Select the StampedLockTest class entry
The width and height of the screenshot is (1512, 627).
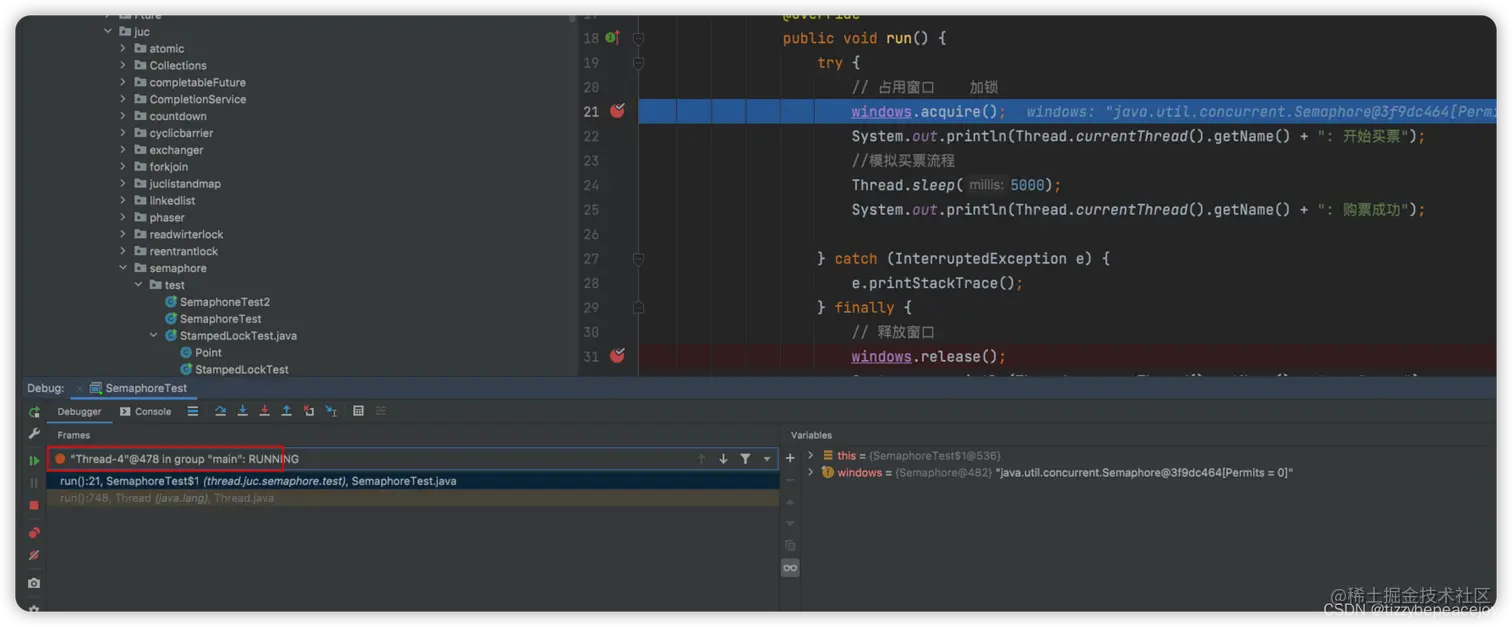pos(233,370)
